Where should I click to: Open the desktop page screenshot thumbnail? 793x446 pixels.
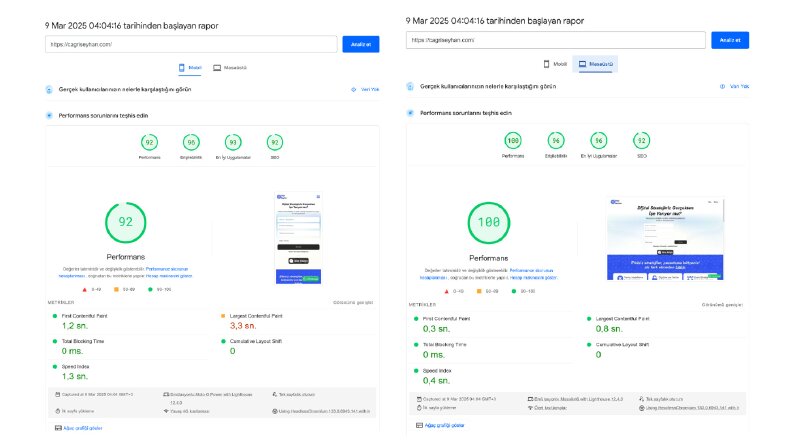coord(666,239)
